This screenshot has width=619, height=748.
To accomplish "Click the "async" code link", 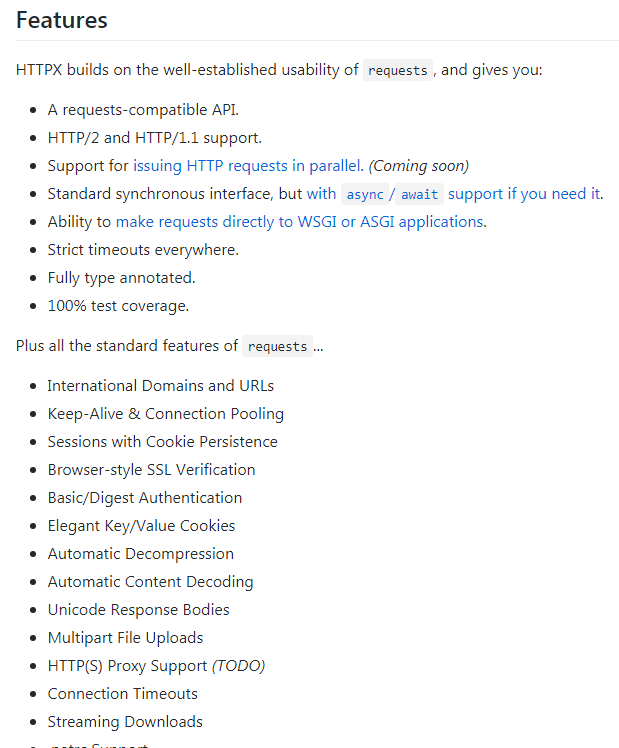I will click(x=365, y=194).
